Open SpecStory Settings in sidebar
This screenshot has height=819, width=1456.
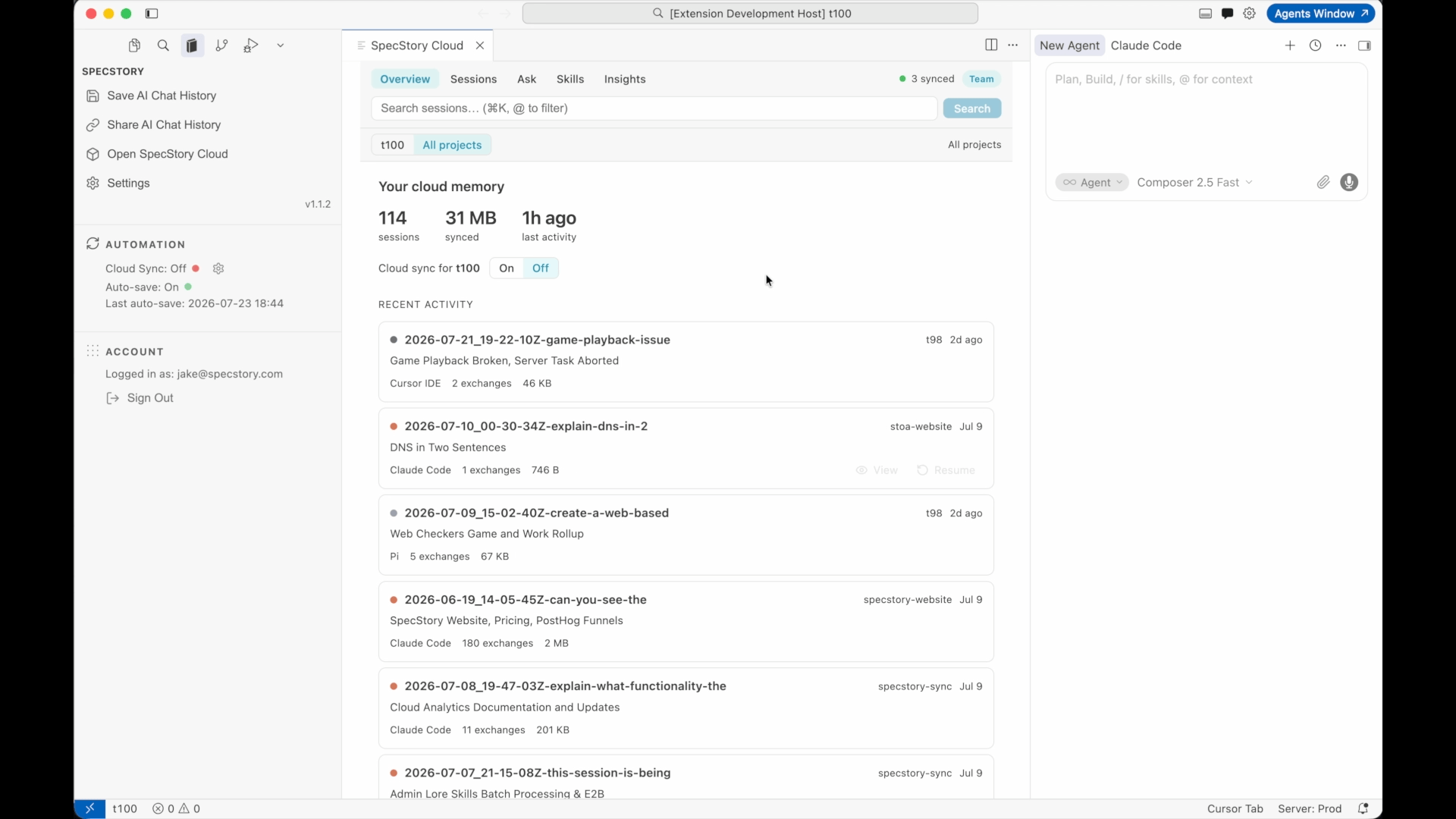128,183
